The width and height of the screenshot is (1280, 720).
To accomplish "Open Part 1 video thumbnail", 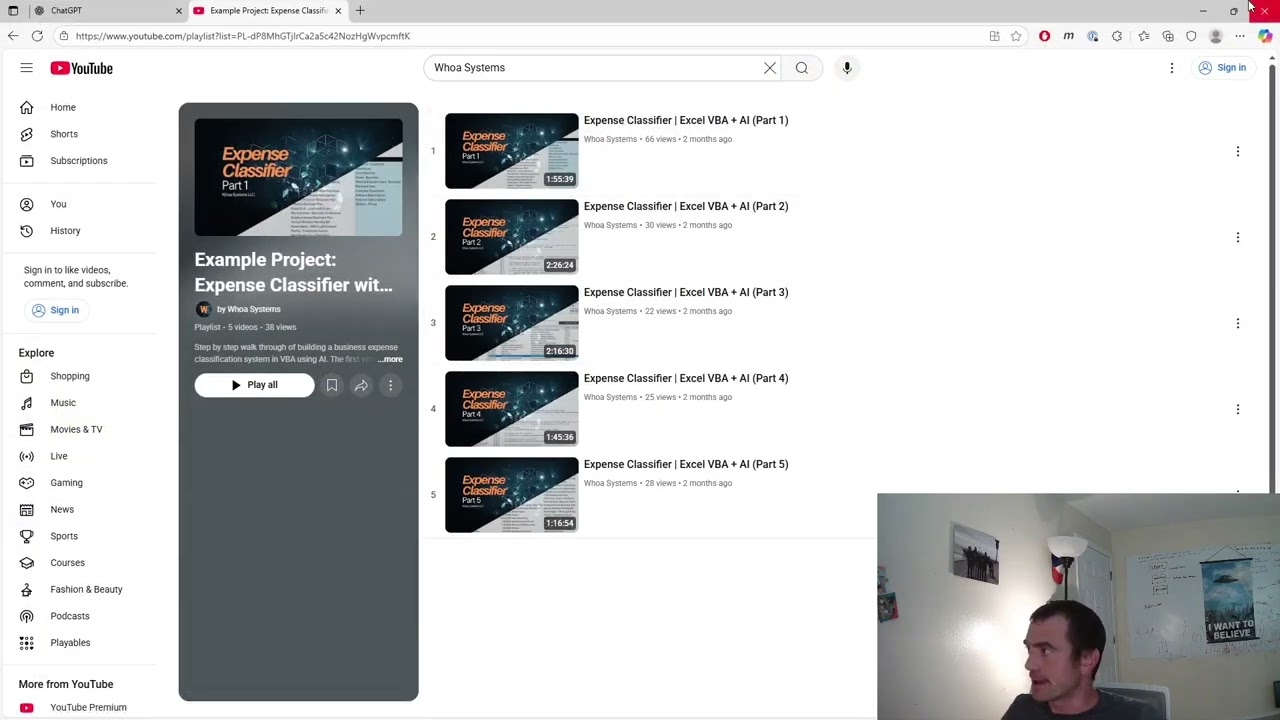I will click(x=512, y=151).
